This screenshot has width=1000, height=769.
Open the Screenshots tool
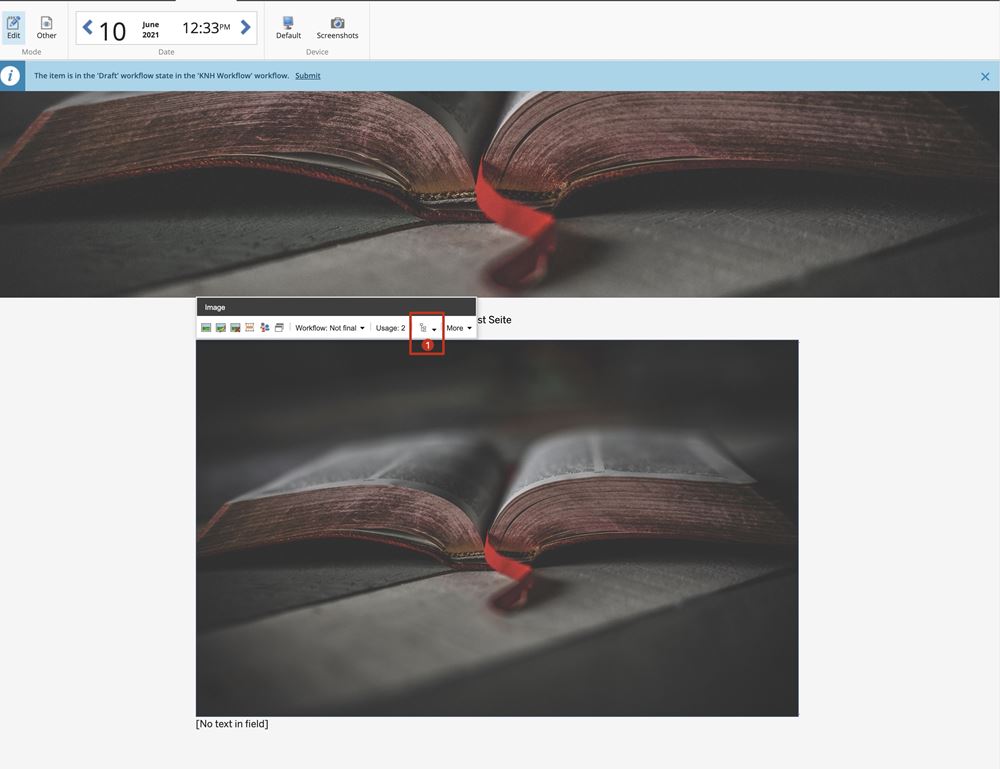tap(337, 27)
